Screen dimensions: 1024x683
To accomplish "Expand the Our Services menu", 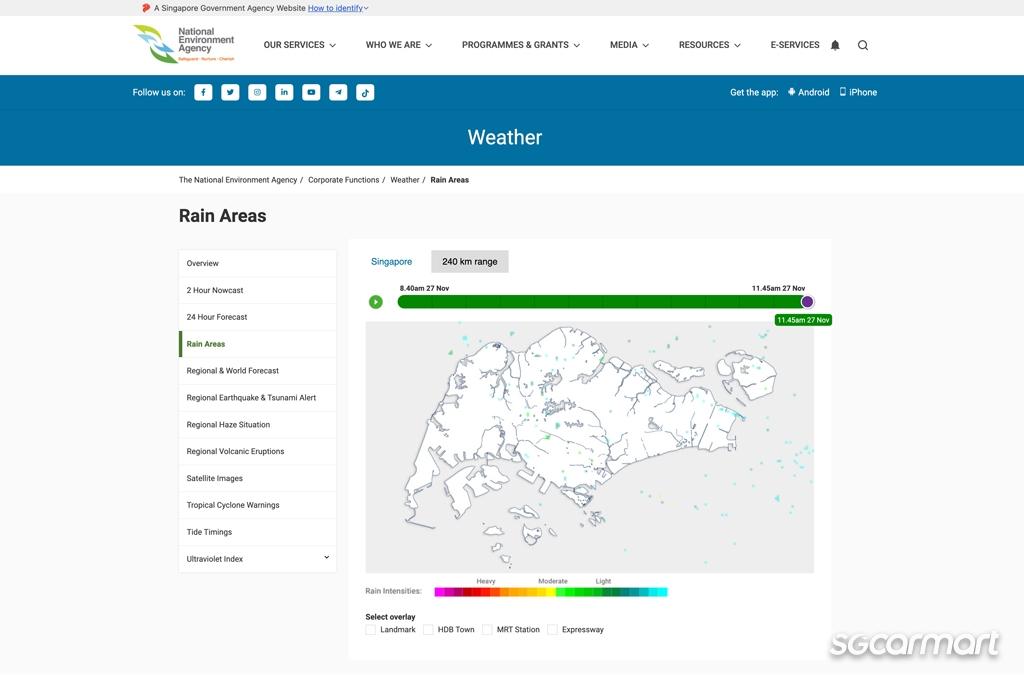I will pos(299,45).
